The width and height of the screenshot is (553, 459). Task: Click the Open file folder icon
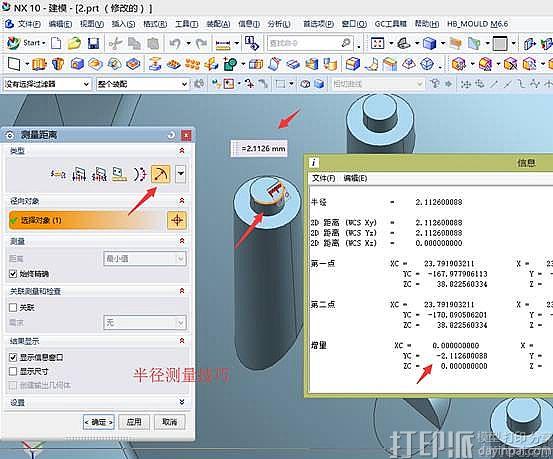point(74,43)
